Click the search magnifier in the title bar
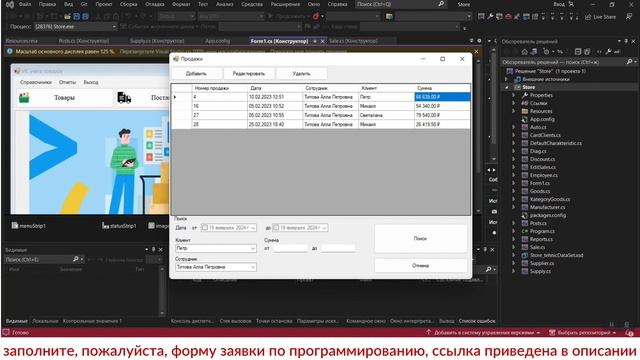This screenshot has height=360, width=640. click(x=441, y=4)
